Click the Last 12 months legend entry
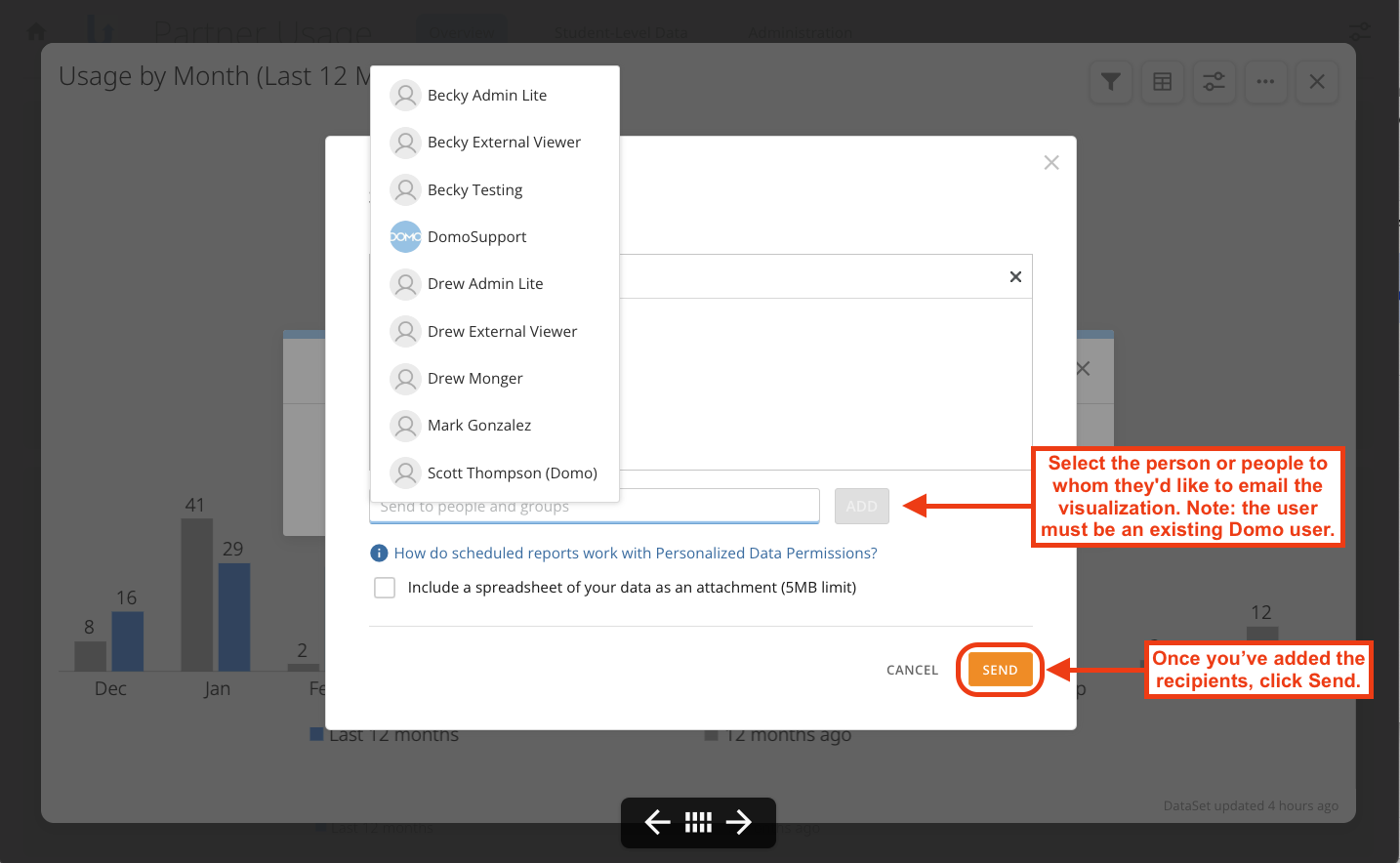This screenshot has height=863, width=1400. coord(385,734)
